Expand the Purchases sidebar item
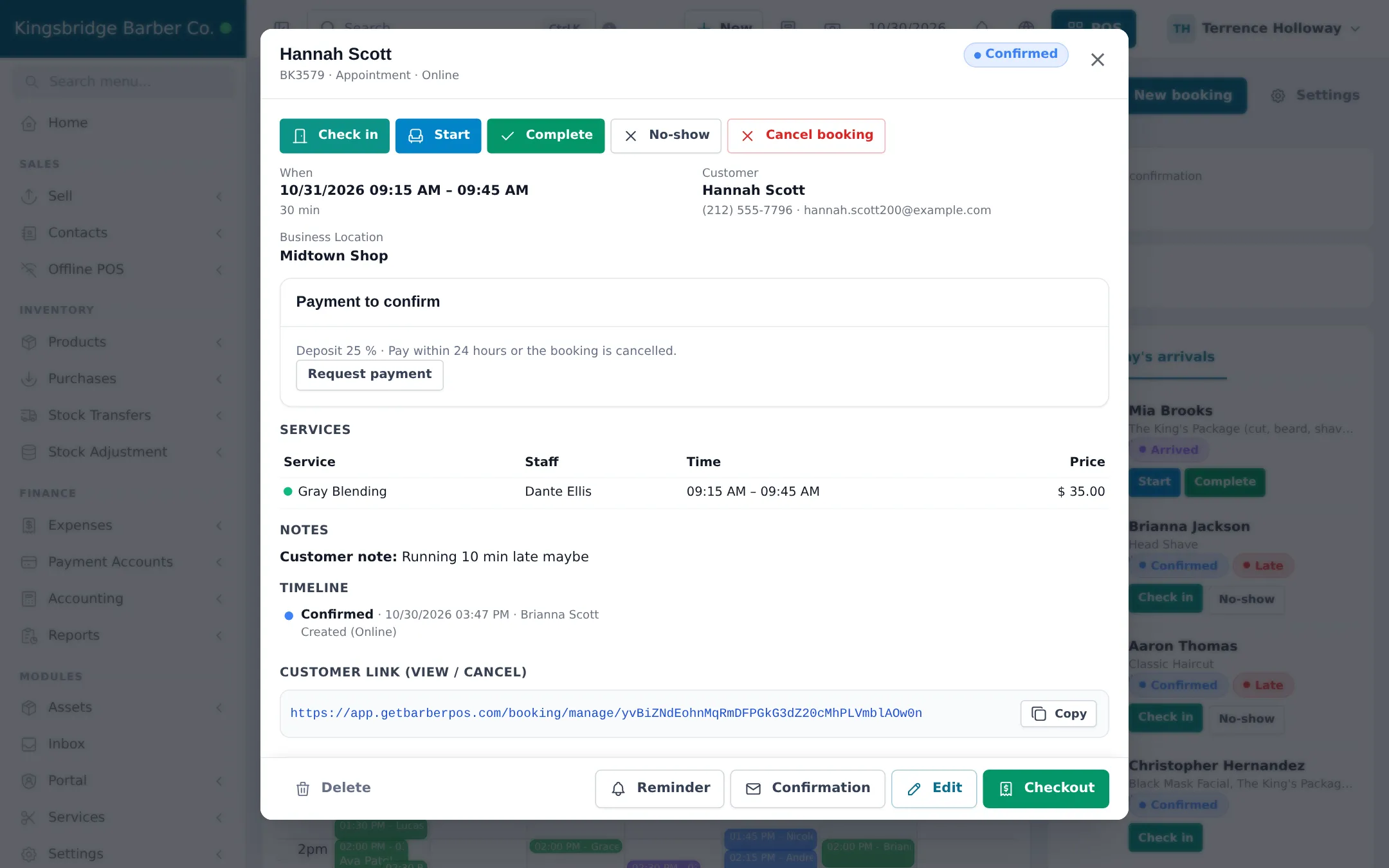 coord(123,379)
